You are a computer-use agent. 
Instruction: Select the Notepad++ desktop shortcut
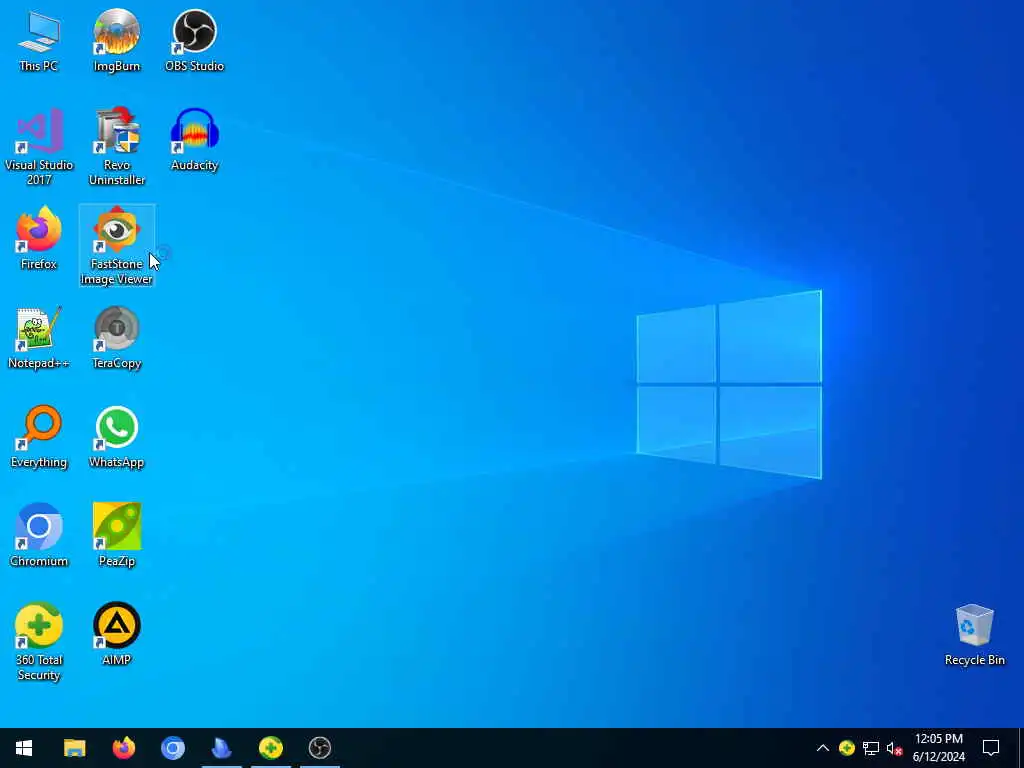(39, 338)
